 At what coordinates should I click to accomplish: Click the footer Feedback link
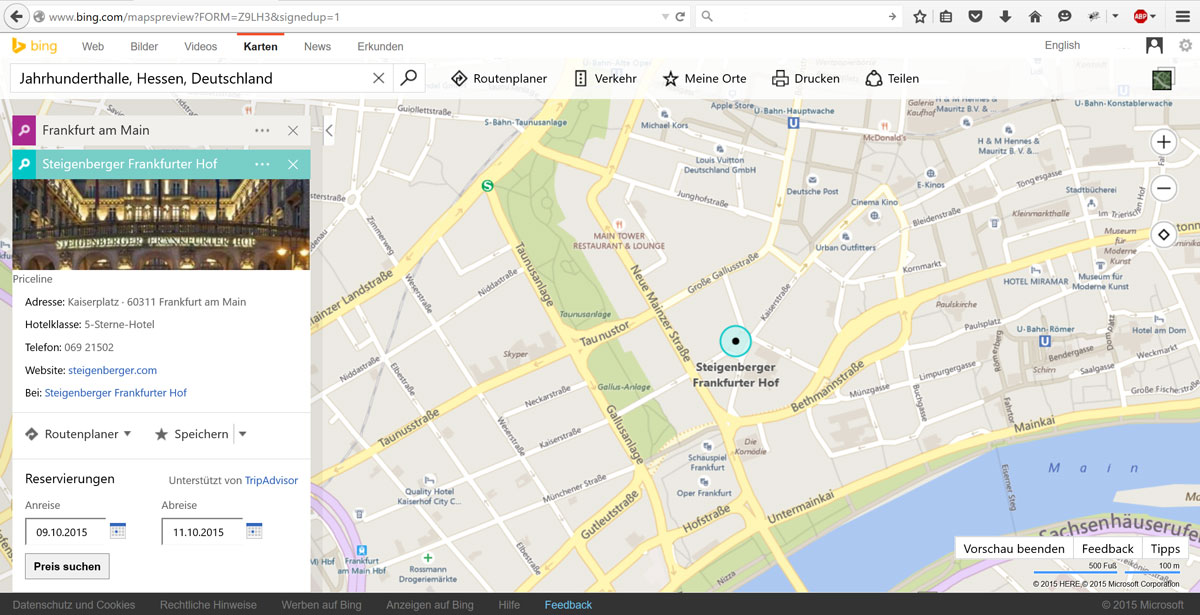[568, 605]
